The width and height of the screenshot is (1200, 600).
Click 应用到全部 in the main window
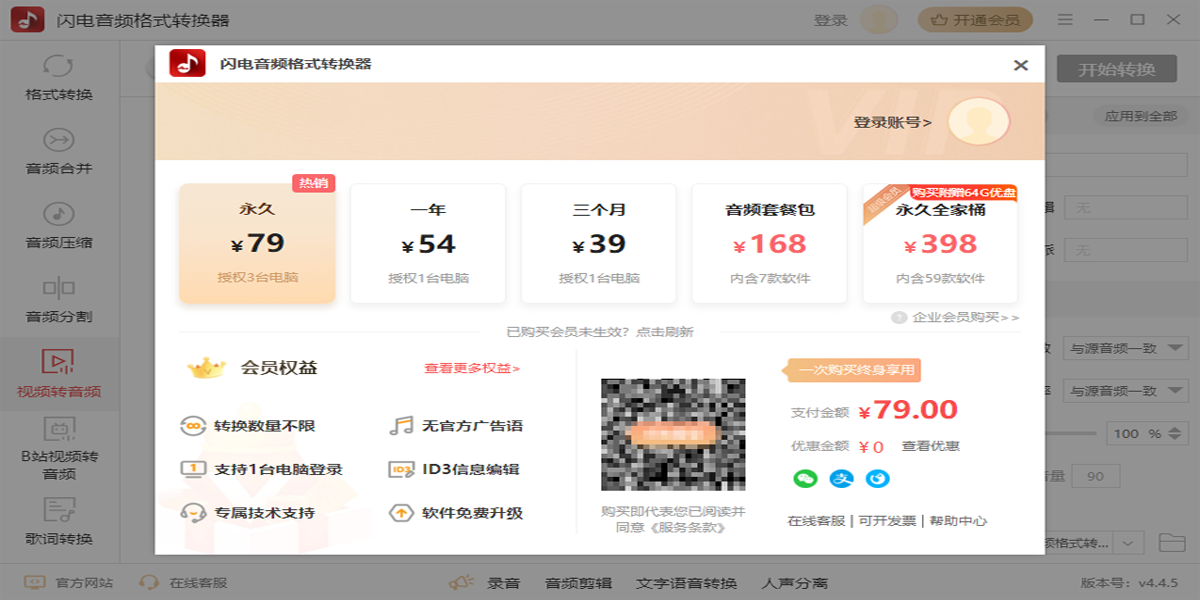pos(1141,116)
